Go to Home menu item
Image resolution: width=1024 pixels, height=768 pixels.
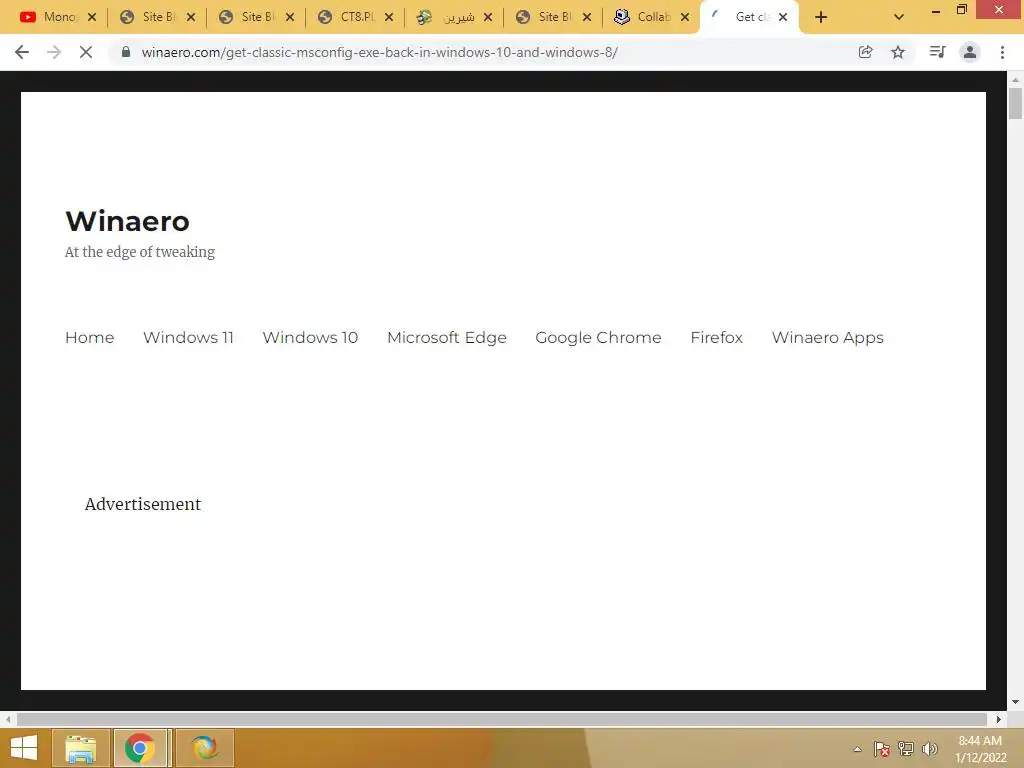[89, 338]
